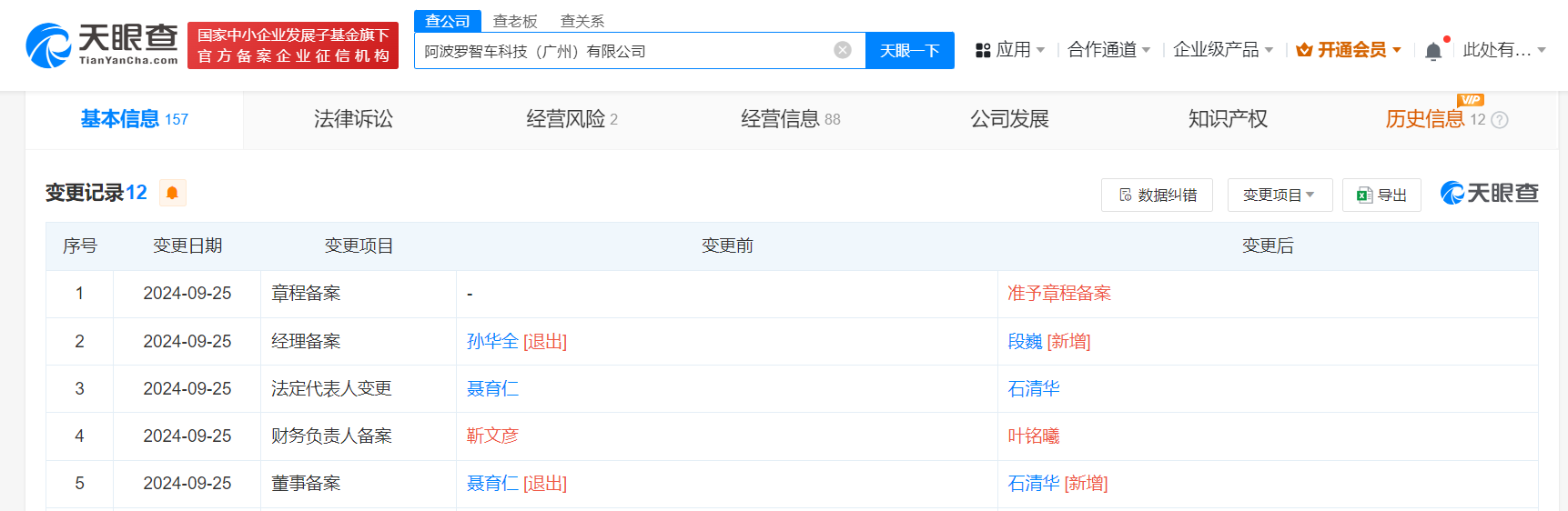The image size is (1568, 511).
Task: Select the 查公司 search tab
Action: [x=448, y=21]
